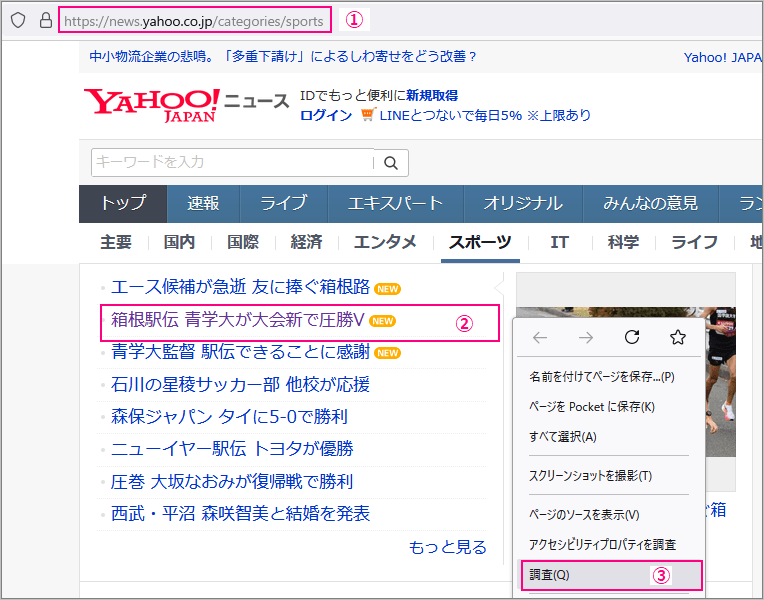Click the back arrow in context menu
Screen dimensions: 764x600
point(540,337)
